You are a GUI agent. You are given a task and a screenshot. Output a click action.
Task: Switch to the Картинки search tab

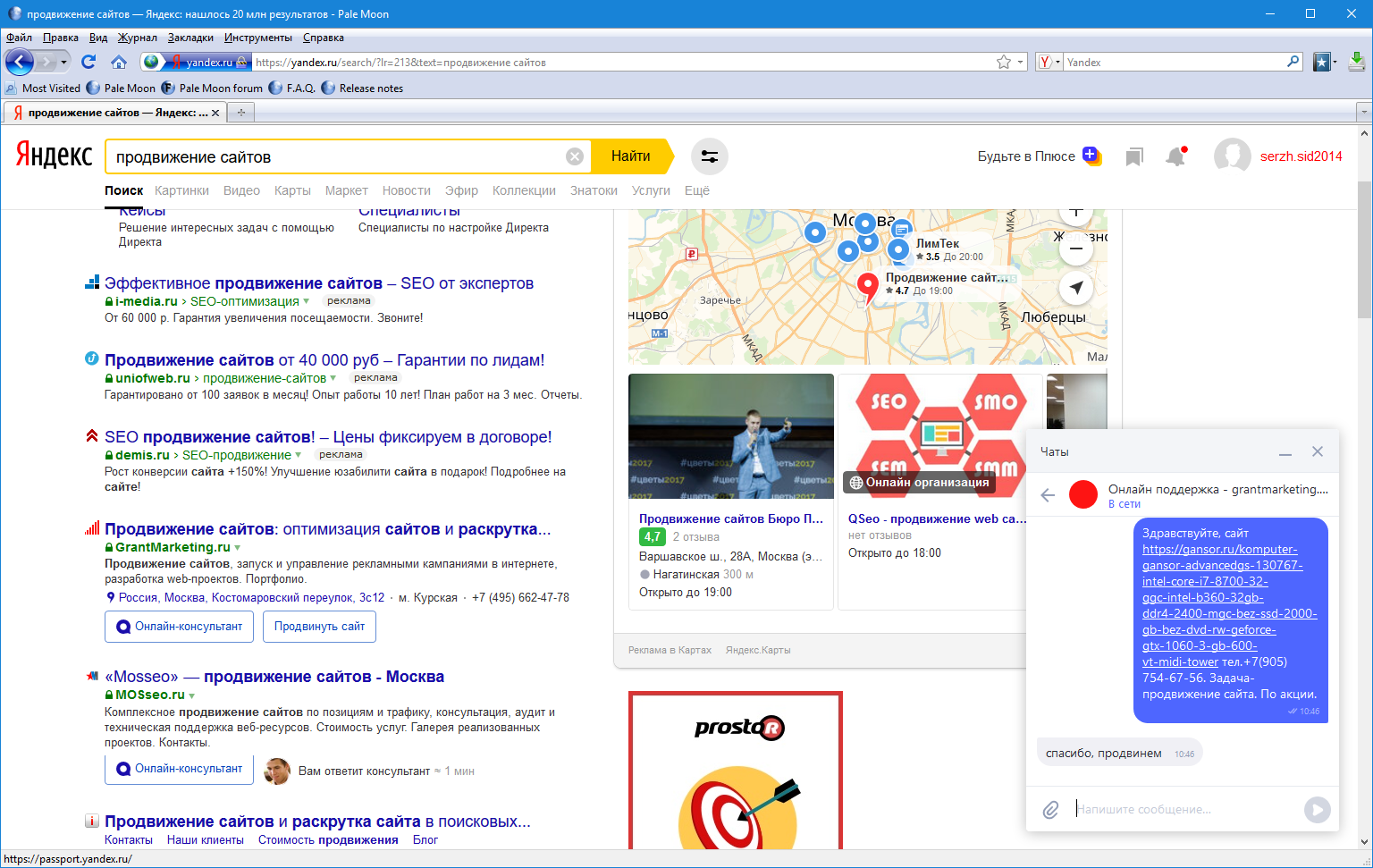181,190
